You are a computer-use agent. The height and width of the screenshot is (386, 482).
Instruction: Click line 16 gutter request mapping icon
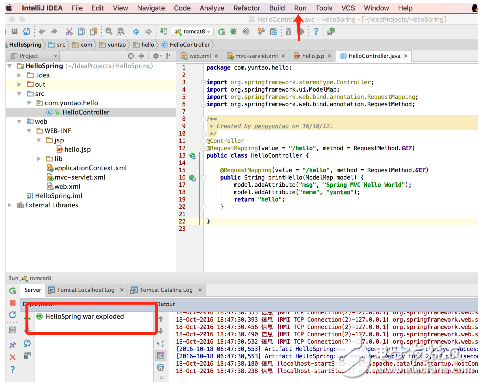click(192, 178)
